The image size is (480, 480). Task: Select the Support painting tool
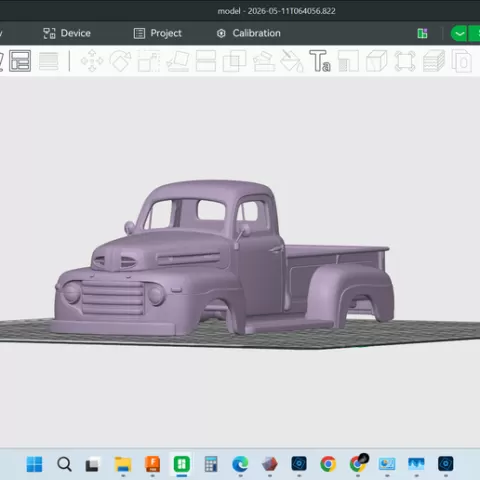coord(264,61)
